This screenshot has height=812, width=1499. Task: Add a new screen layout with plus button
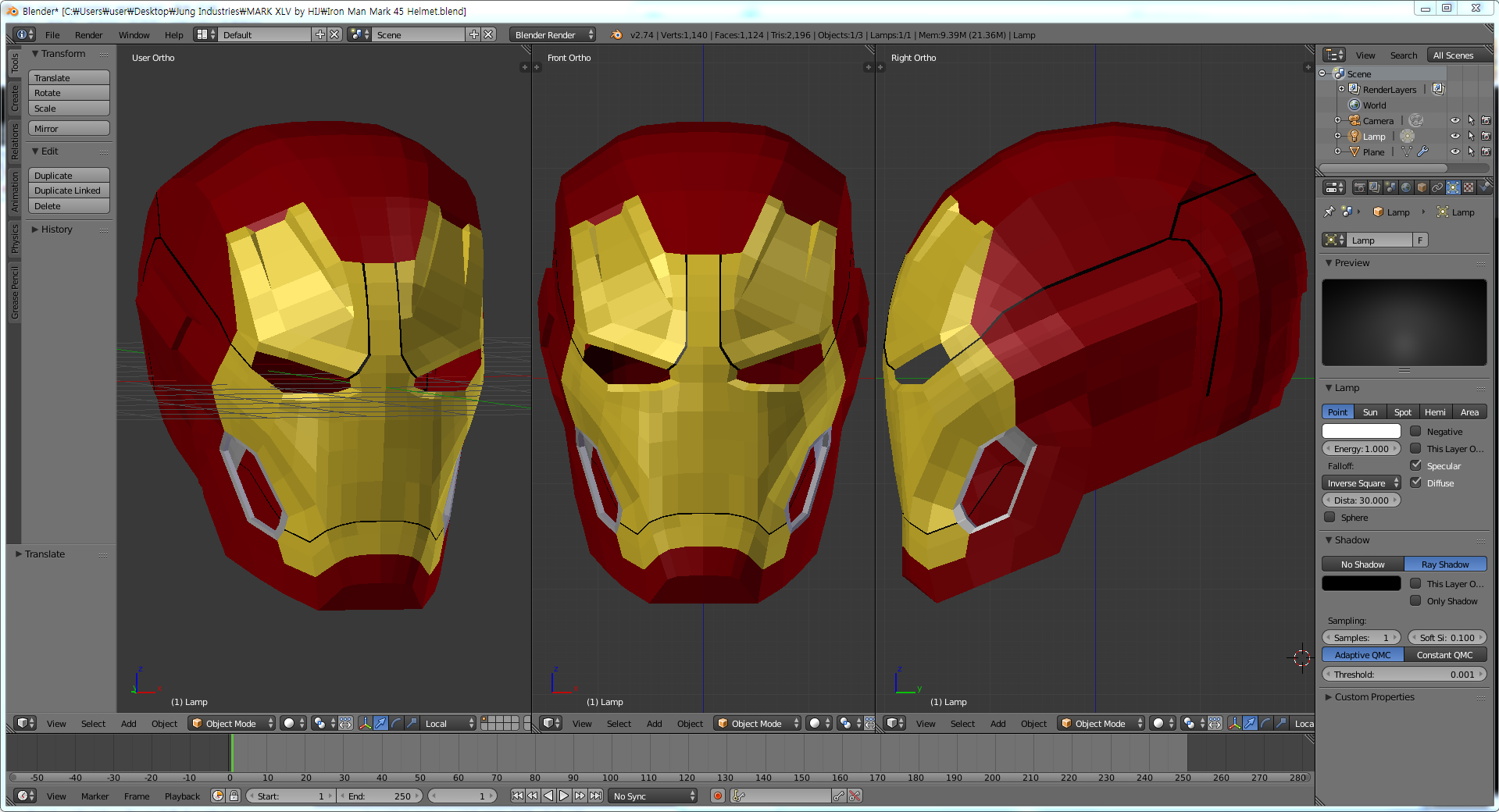point(319,34)
